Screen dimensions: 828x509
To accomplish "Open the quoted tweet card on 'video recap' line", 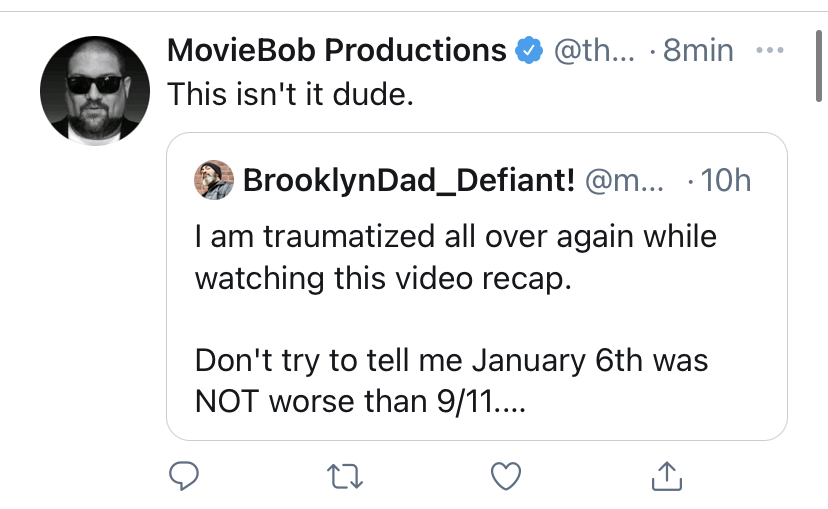I will pos(383,279).
